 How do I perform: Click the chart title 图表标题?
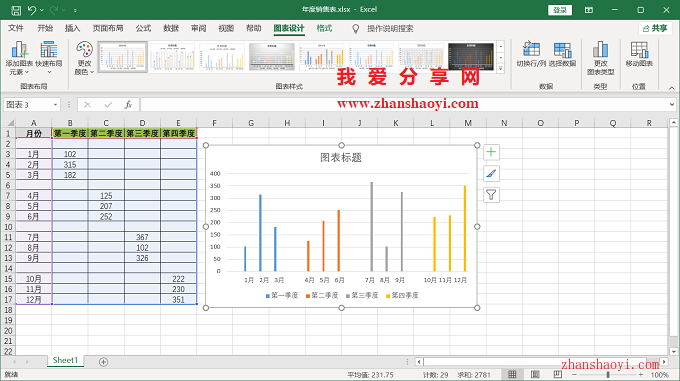[341, 158]
